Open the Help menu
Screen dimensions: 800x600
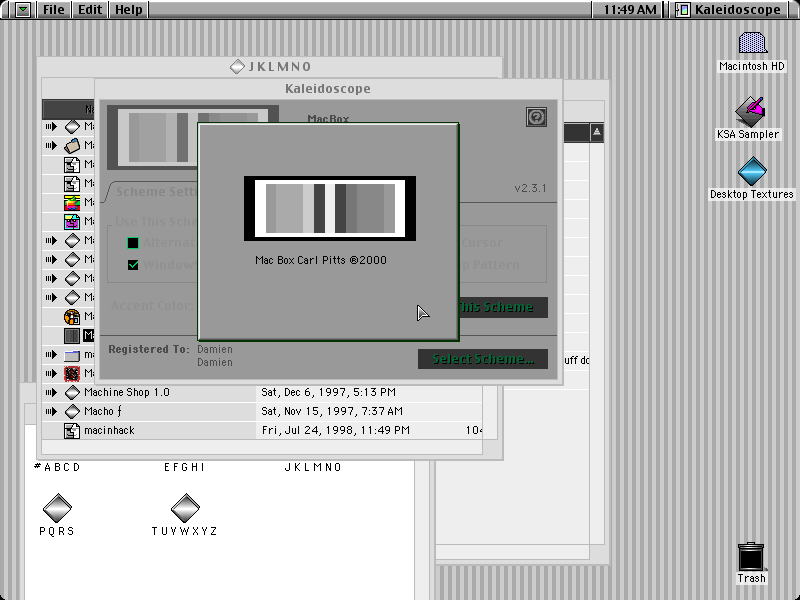pos(129,10)
